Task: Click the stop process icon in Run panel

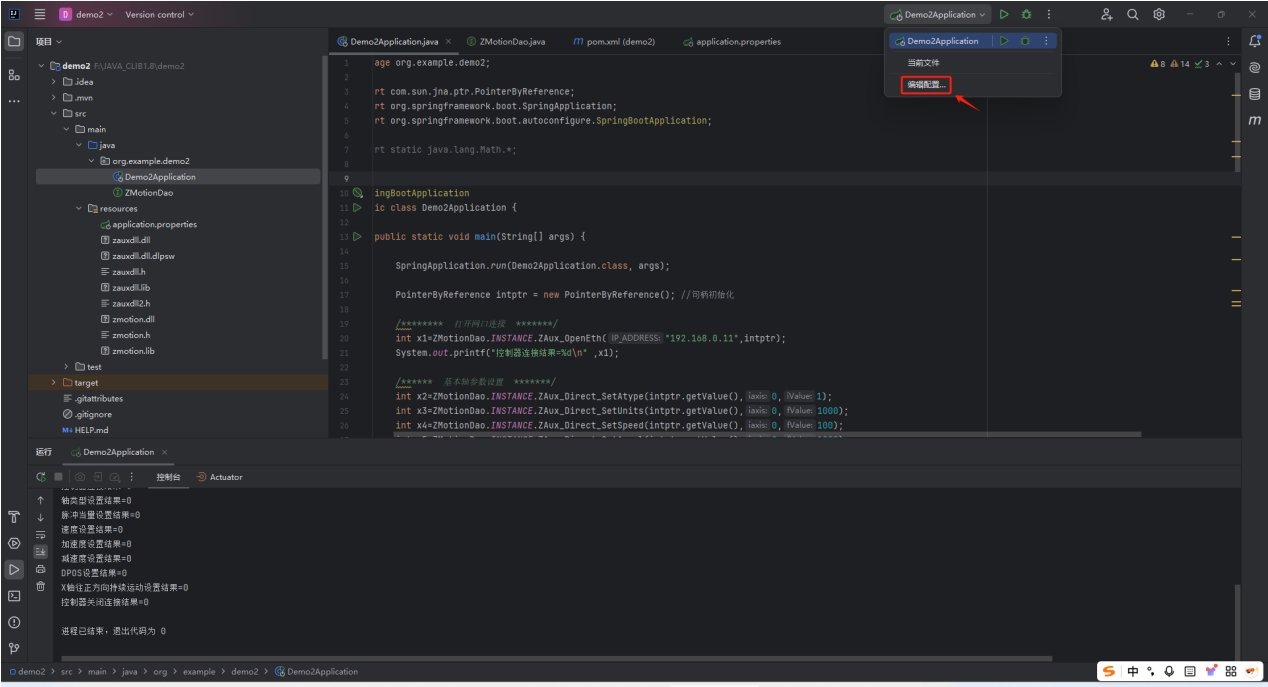Action: point(58,477)
